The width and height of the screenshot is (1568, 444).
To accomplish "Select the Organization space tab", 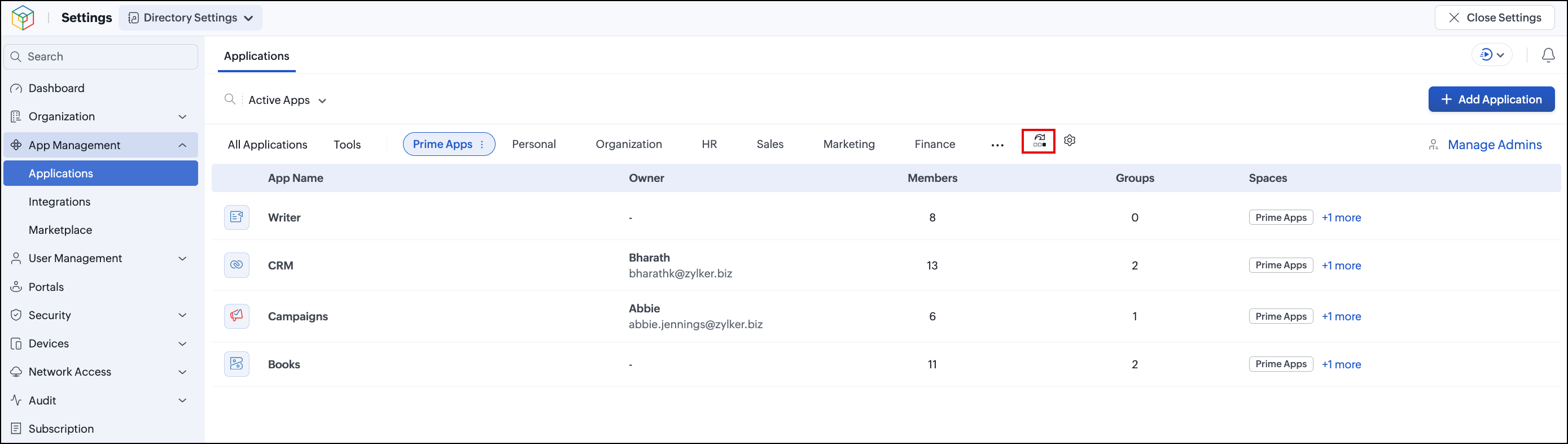I will click(x=629, y=145).
